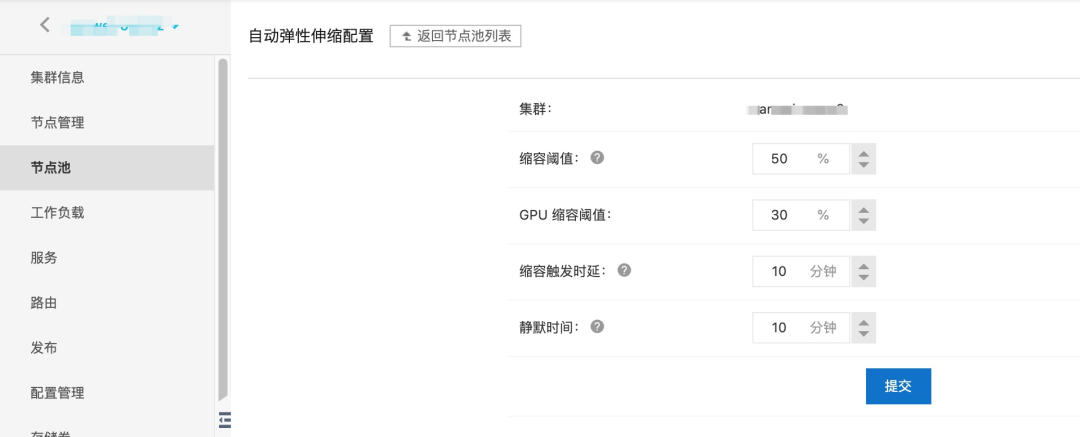Increase GPU 缩容阈值 with up arrow
1080x437 pixels.
click(x=864, y=209)
